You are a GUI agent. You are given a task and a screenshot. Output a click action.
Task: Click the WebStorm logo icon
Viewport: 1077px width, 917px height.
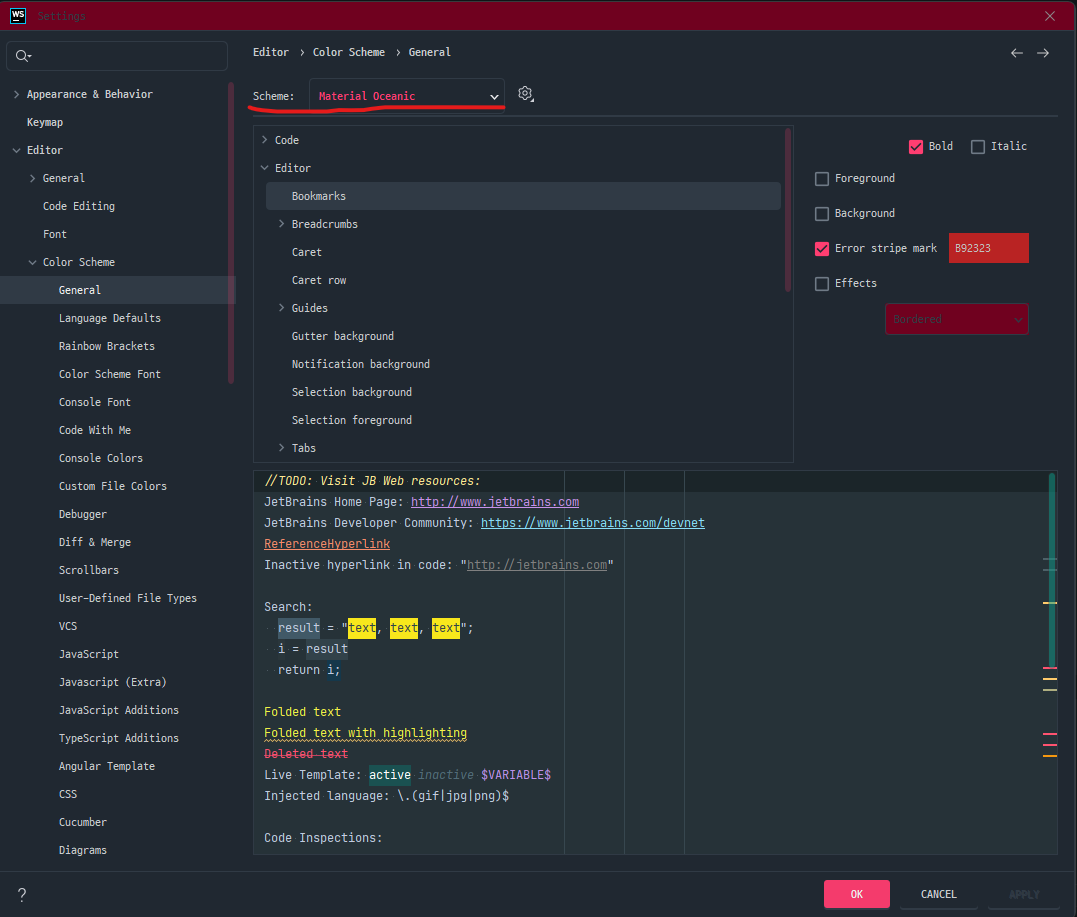(18, 15)
